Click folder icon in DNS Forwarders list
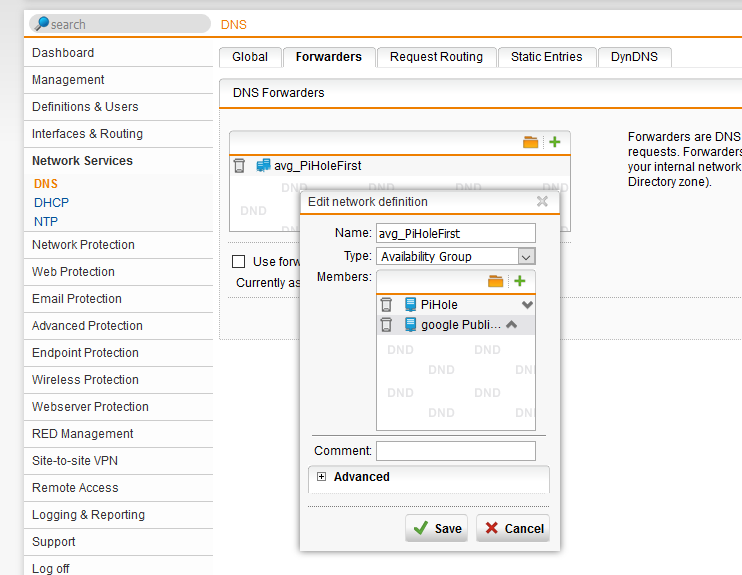The image size is (742, 575). [x=530, y=142]
